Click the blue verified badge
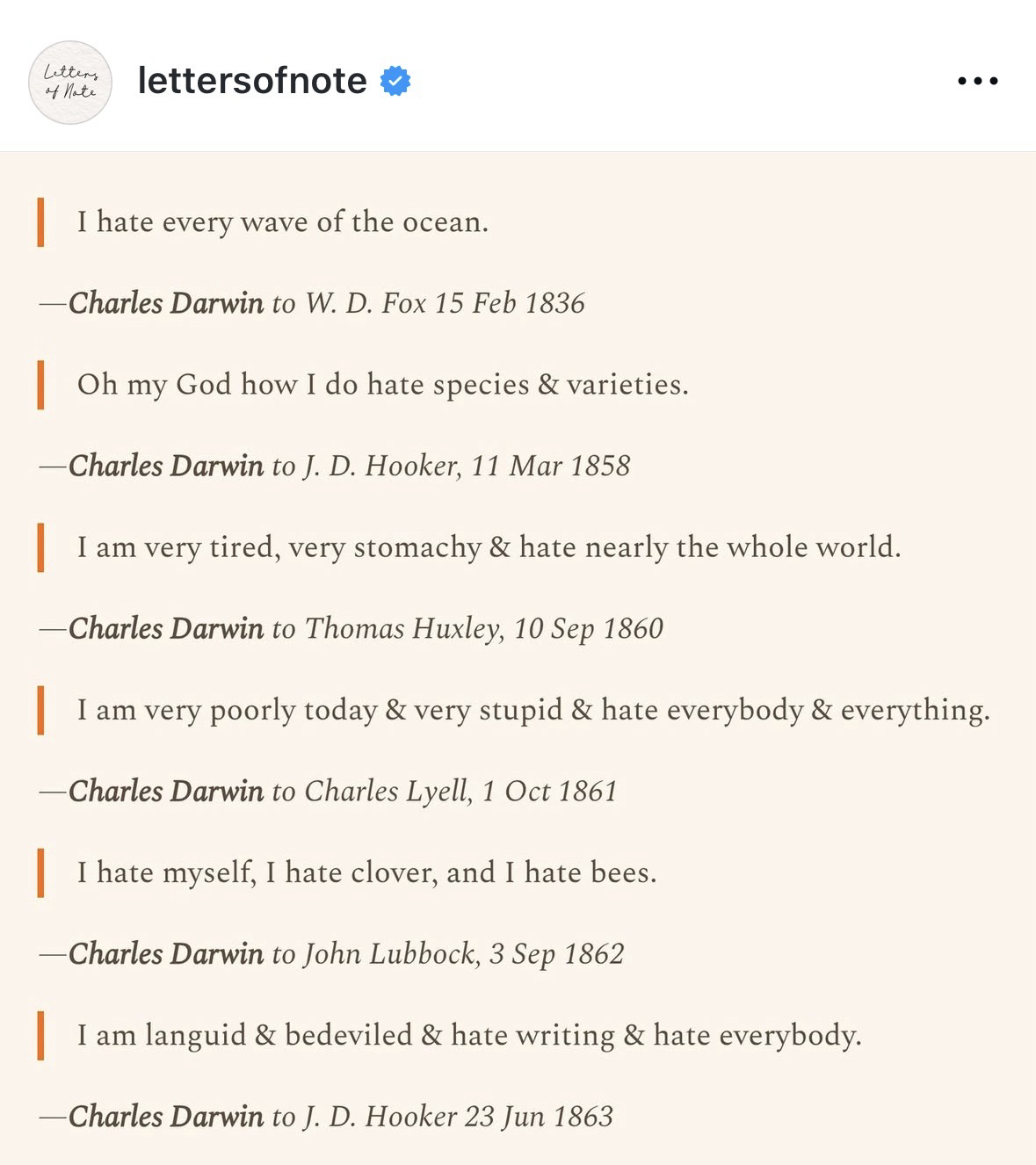The width and height of the screenshot is (1036, 1165). [x=395, y=81]
